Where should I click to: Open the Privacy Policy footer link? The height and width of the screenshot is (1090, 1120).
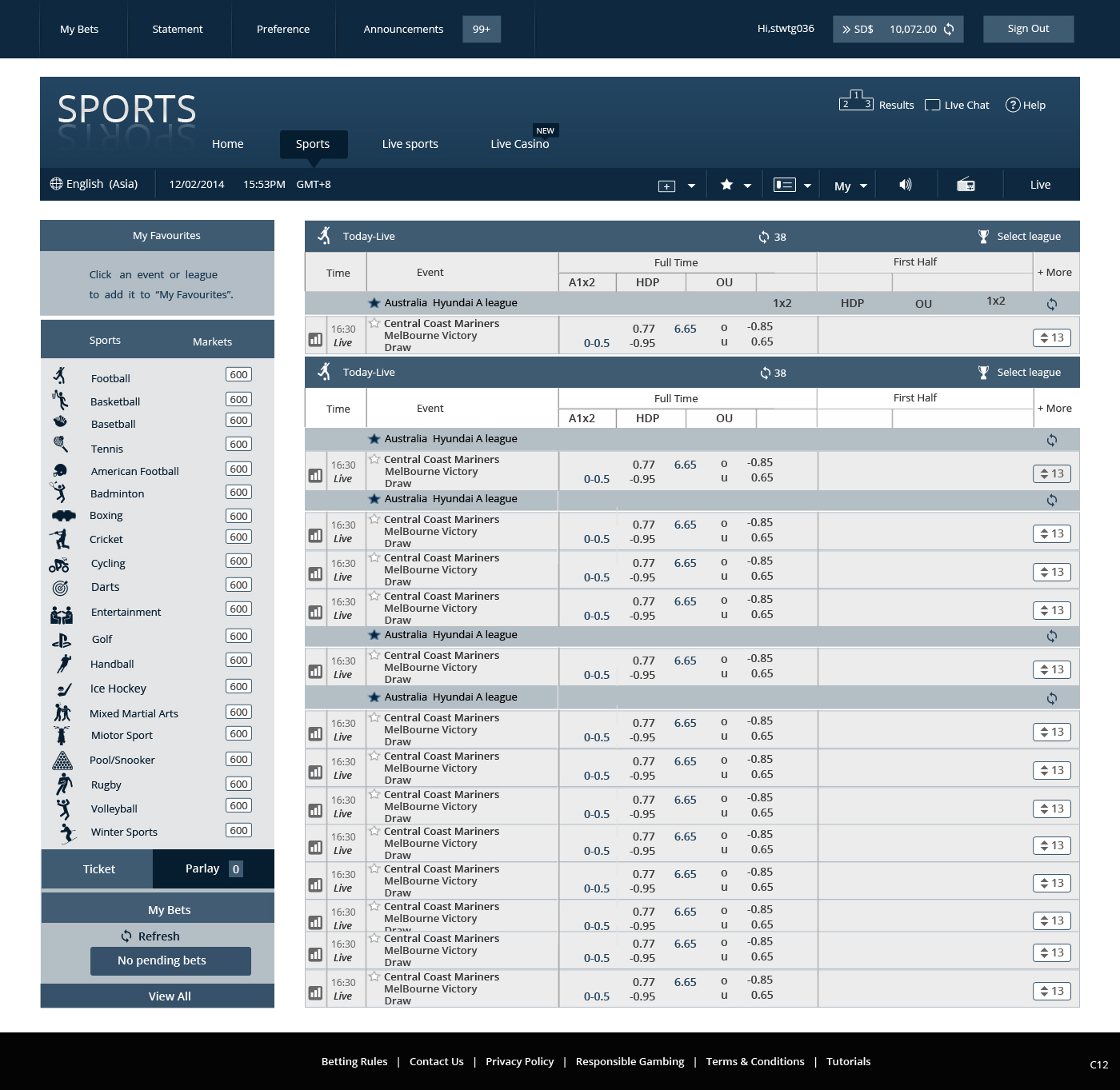520,1062
